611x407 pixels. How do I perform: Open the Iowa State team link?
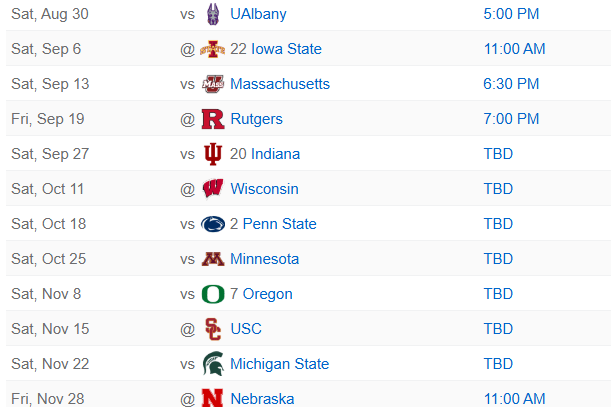[285, 49]
